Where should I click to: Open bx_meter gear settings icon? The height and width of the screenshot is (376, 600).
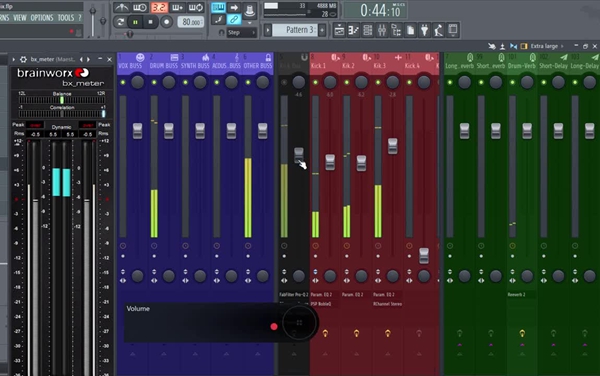pos(23,59)
